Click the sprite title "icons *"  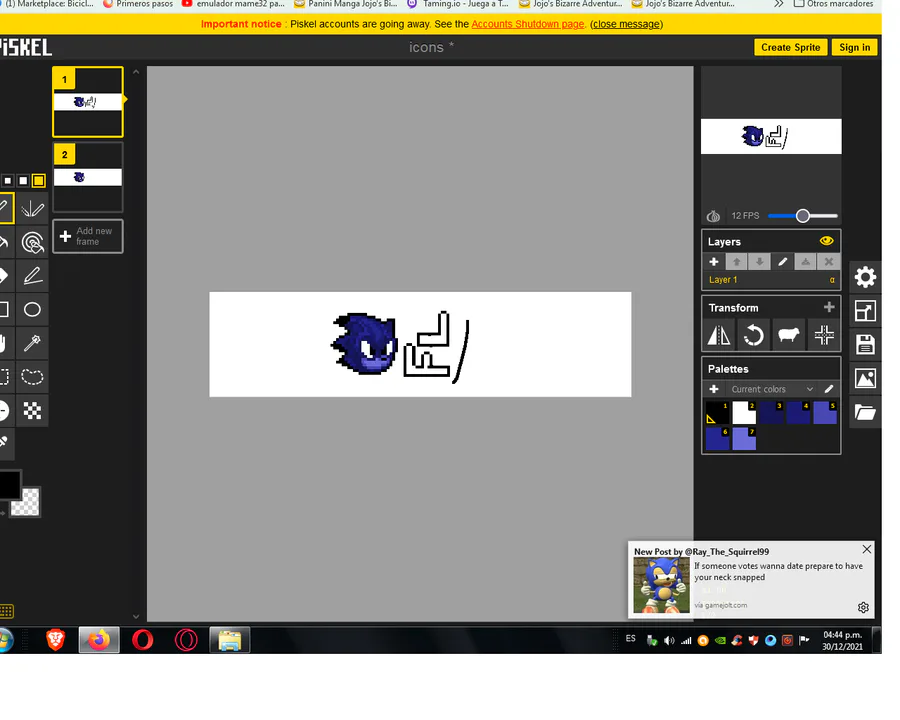click(x=431, y=47)
